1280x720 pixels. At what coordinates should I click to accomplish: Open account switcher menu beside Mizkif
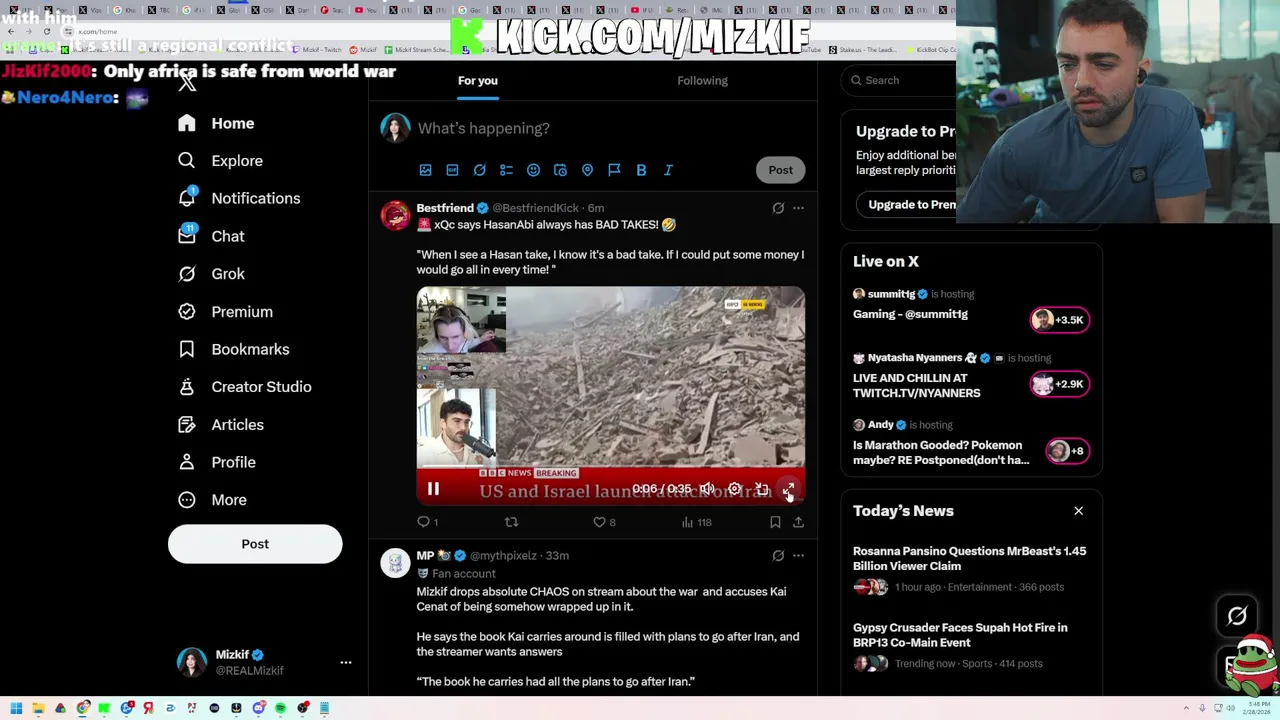click(x=346, y=662)
